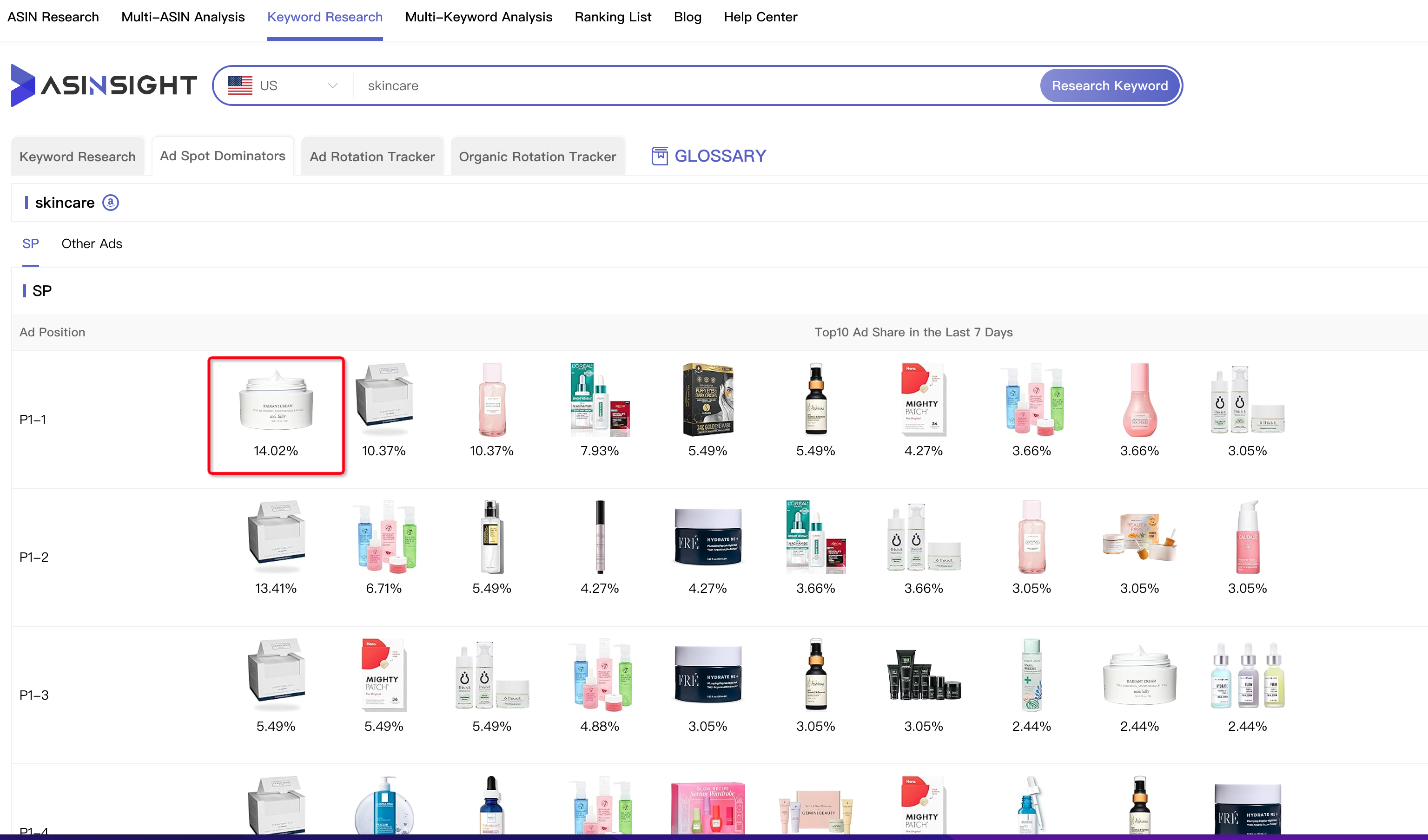1428x840 pixels.
Task: Click the P1-1 ad position label
Action: click(x=33, y=419)
